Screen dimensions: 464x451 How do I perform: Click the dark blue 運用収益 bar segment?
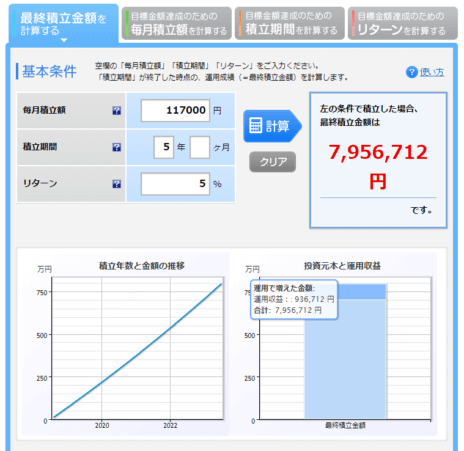[362, 292]
